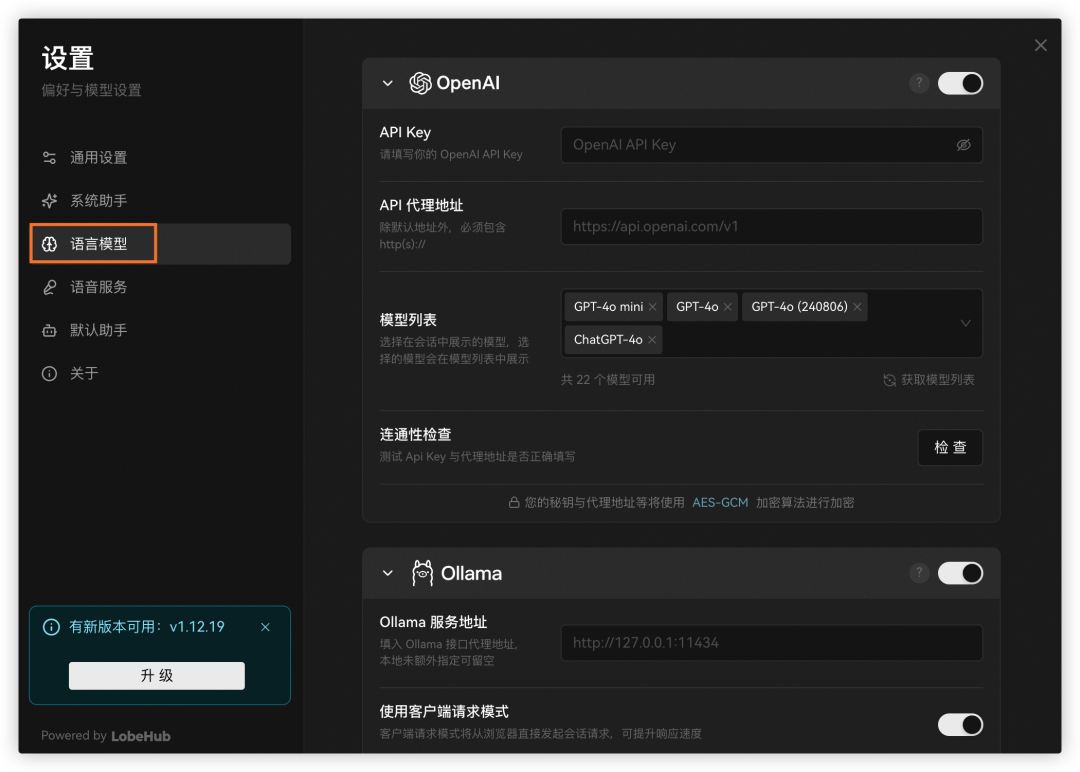Open 默认助手 settings
Screen dimensions: 1080x772
160,330
